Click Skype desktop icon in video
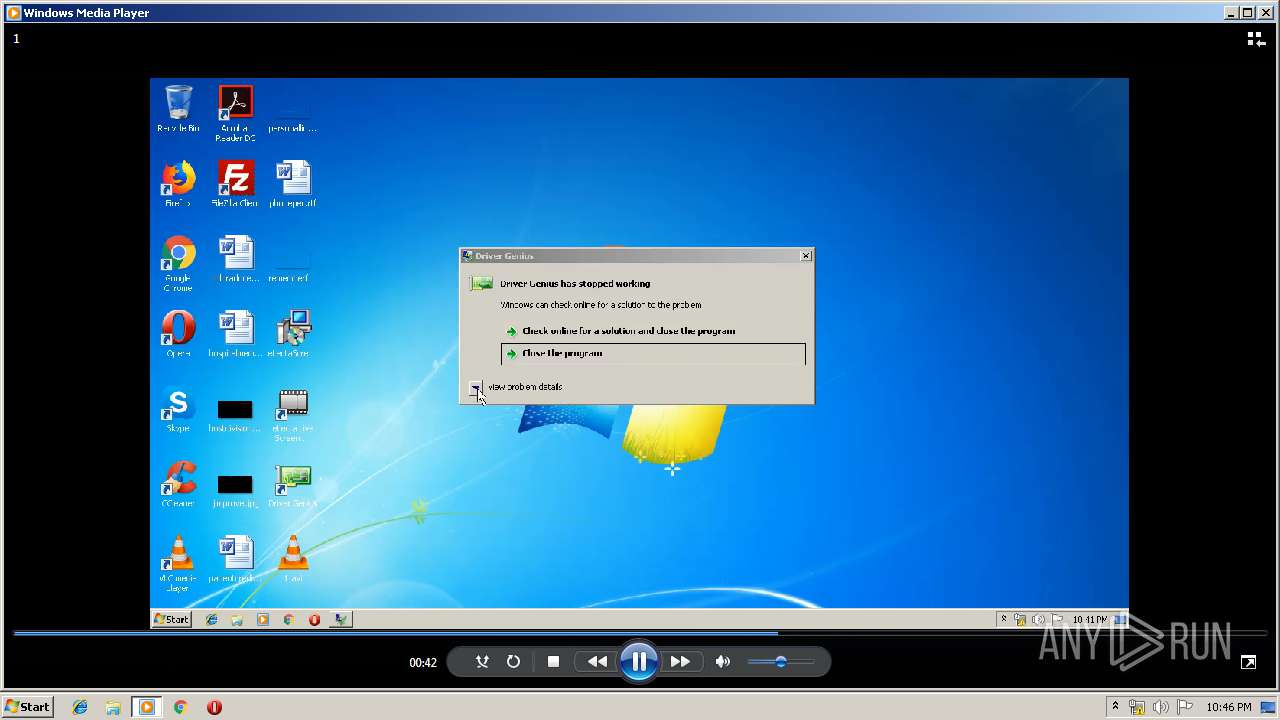1280x720 pixels. [178, 410]
